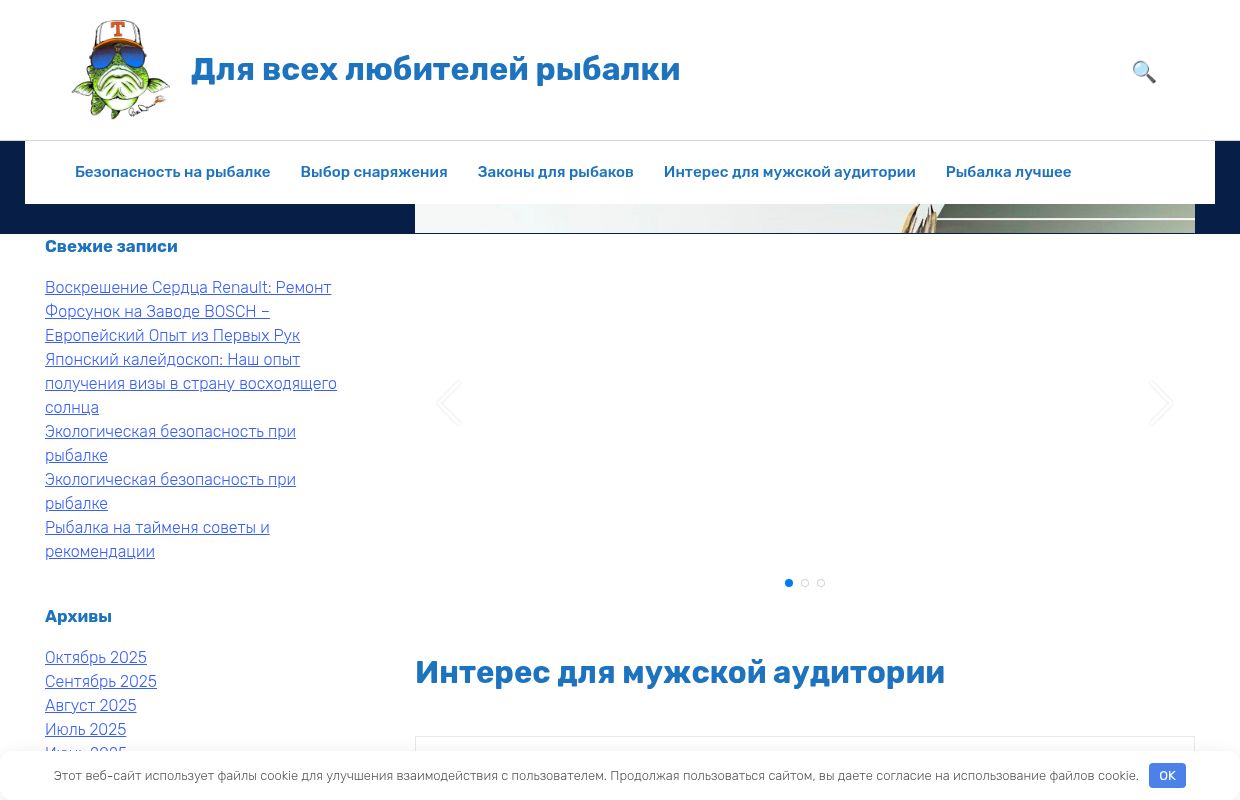Go to previous slide with left arrow

tap(449, 403)
